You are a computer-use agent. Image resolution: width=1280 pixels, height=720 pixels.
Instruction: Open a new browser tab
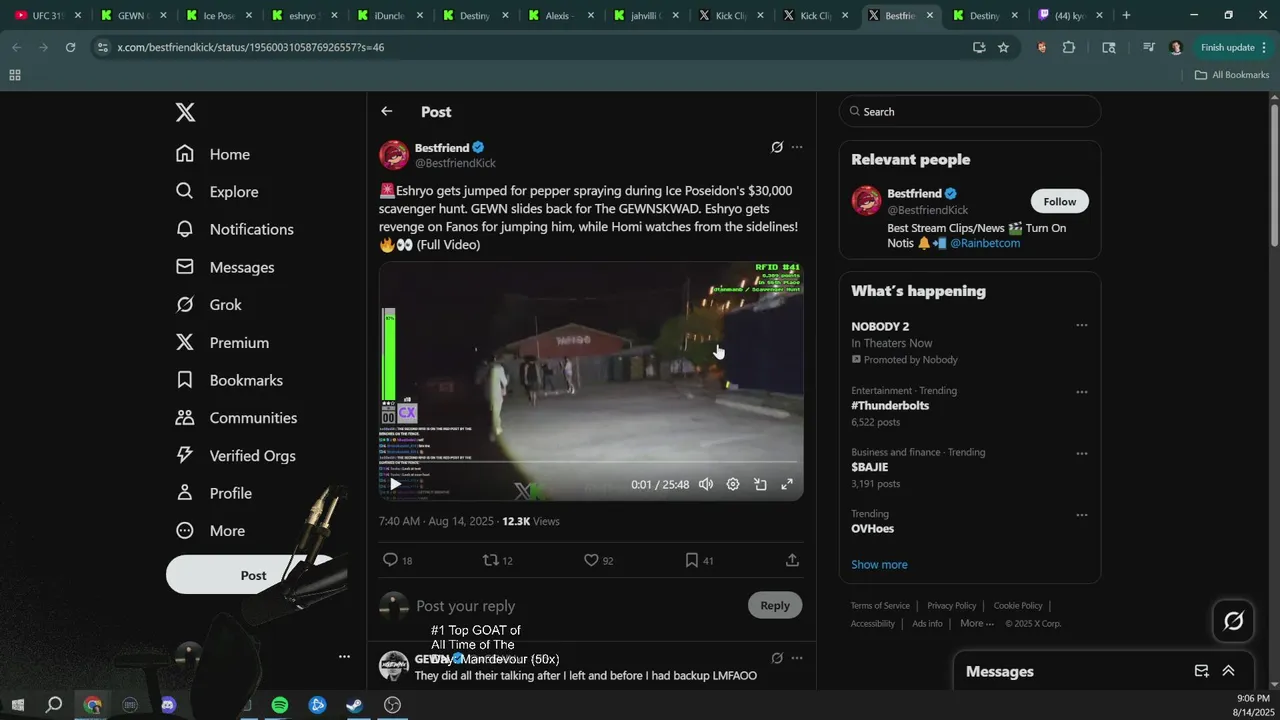point(1126,15)
